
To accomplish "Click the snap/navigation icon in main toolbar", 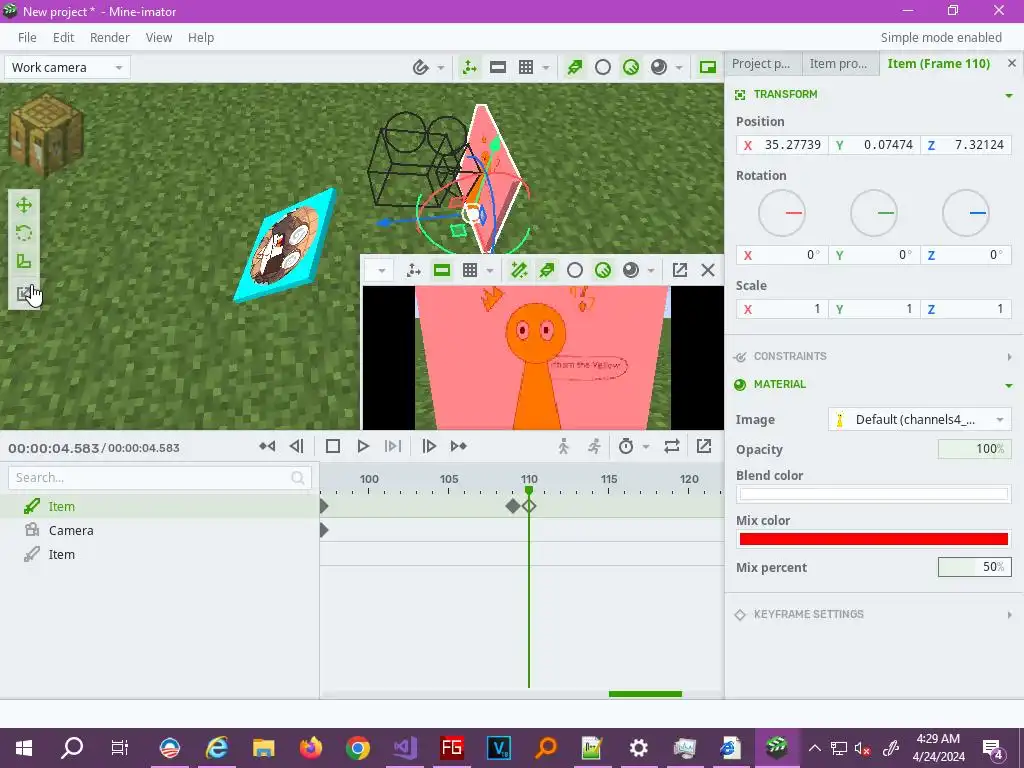I will tap(421, 67).
